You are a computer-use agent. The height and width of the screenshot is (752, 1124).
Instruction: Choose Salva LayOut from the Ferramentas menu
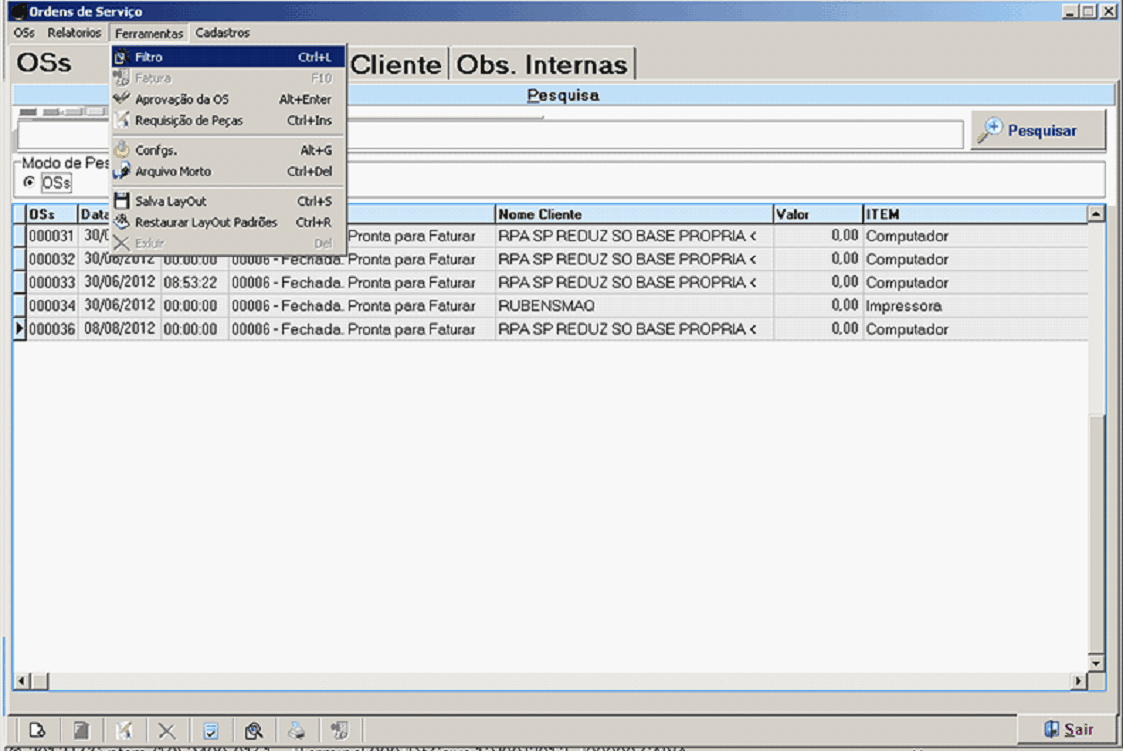tap(170, 201)
